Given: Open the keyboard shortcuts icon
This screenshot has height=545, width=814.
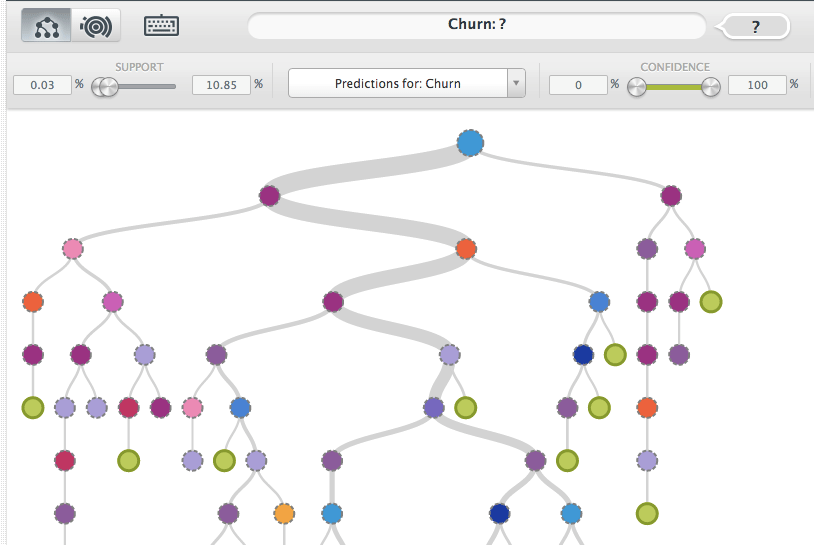Looking at the screenshot, I should pos(161,25).
